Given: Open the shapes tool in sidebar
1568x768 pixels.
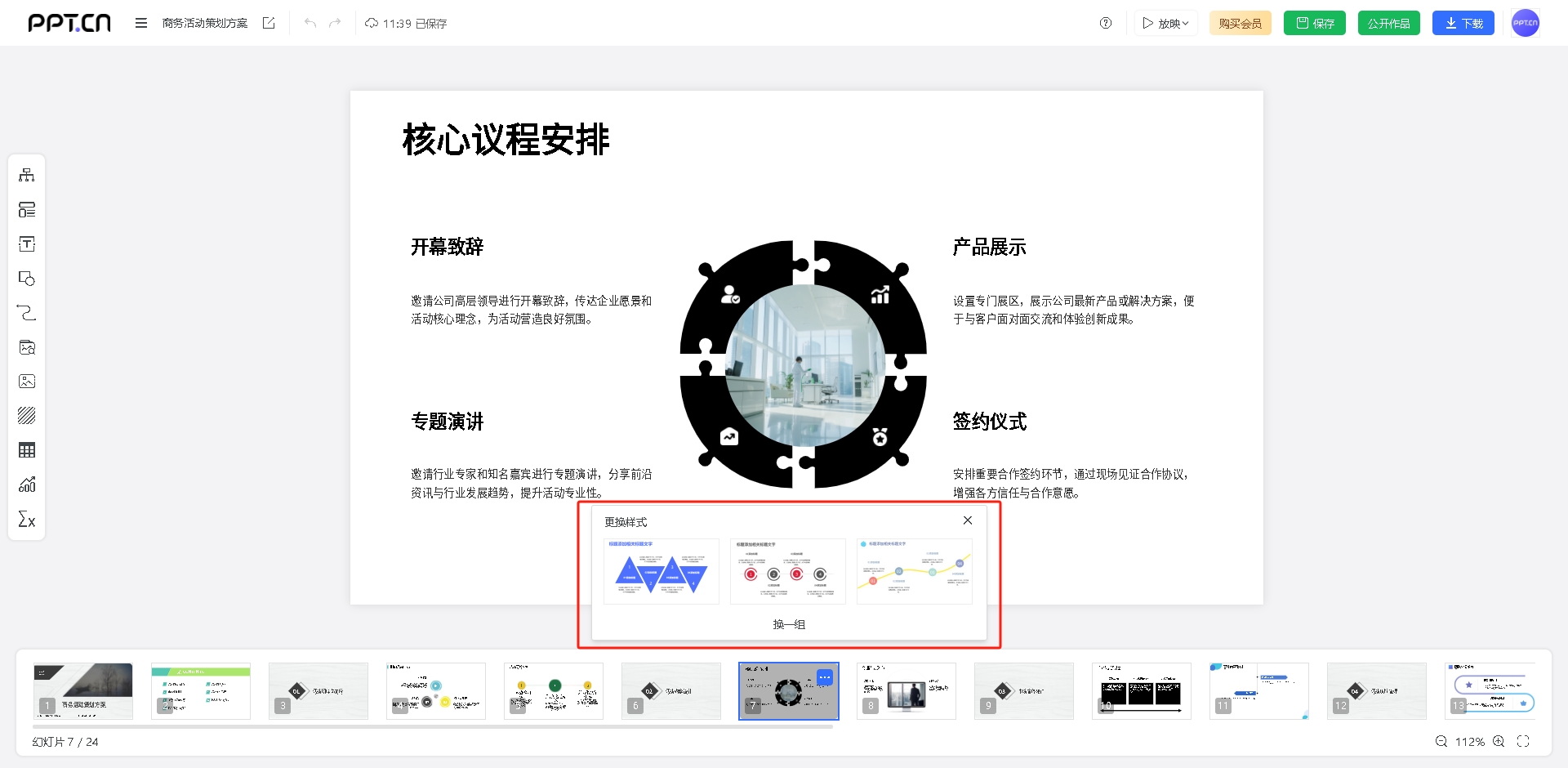Looking at the screenshot, I should [x=27, y=279].
